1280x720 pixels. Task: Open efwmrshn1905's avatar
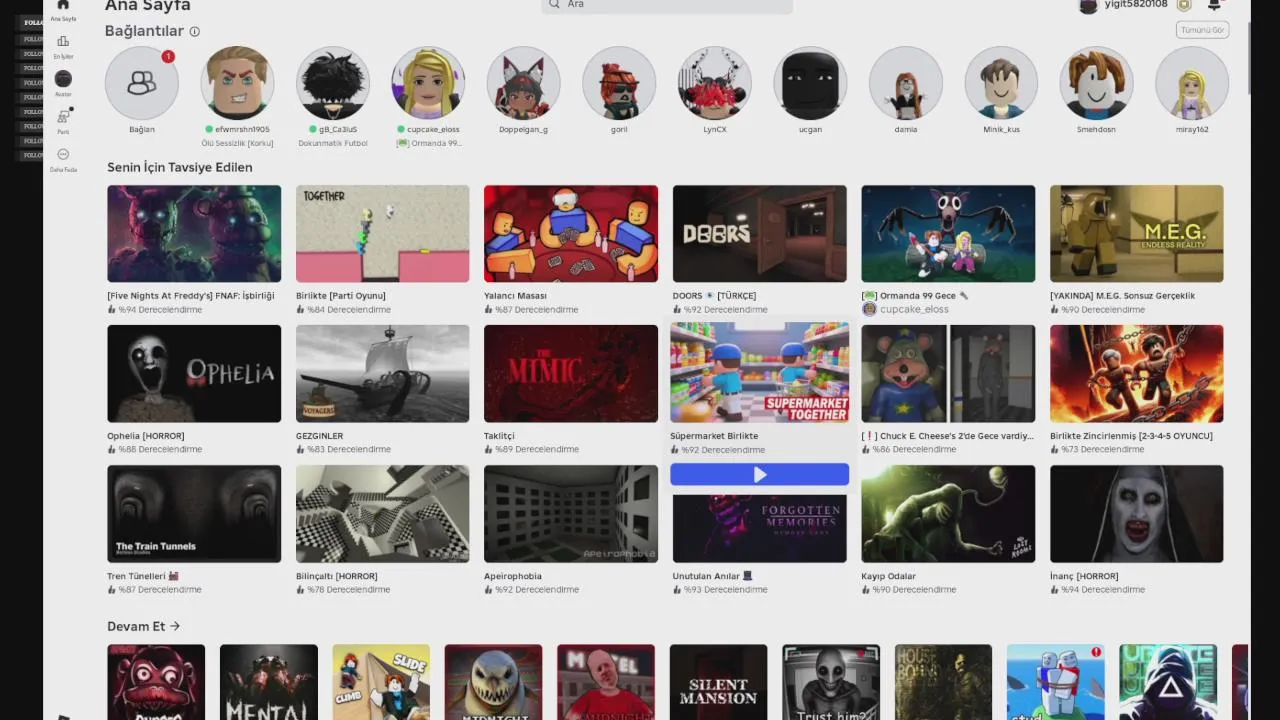pos(237,83)
